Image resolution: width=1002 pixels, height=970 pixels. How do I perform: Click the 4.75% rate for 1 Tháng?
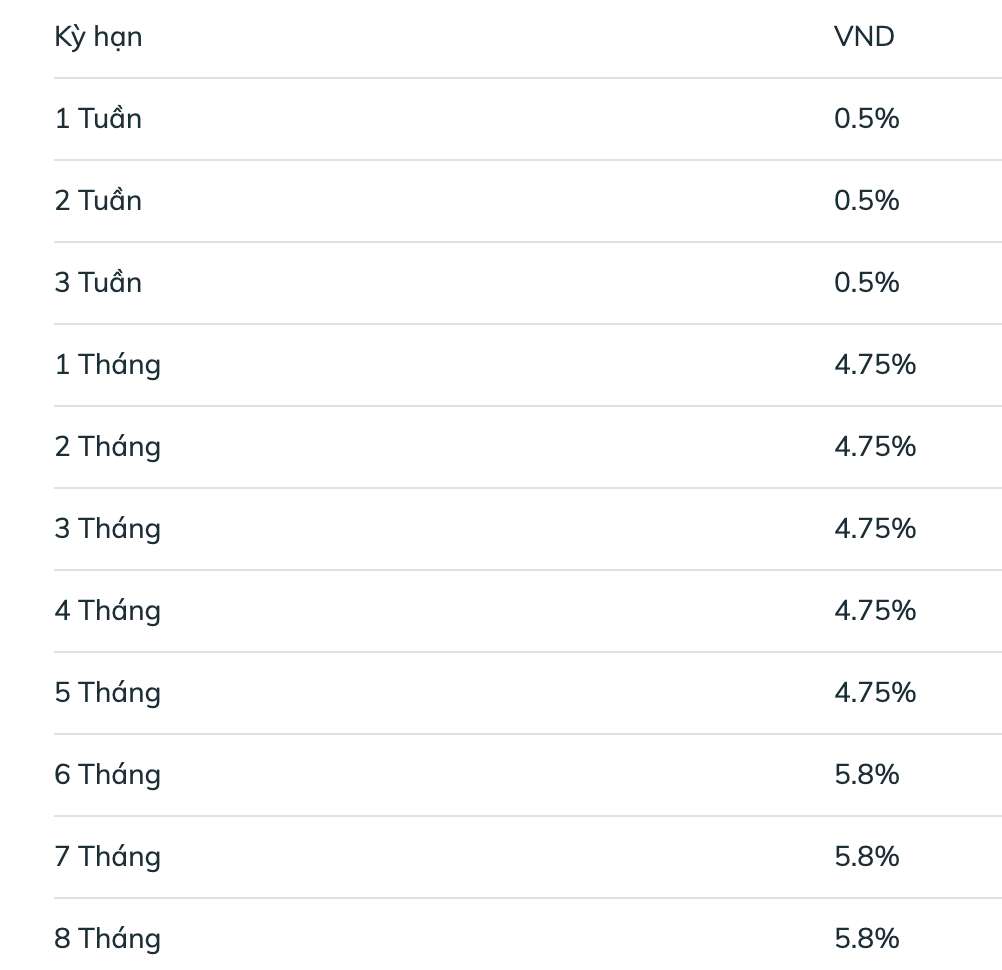click(x=874, y=365)
